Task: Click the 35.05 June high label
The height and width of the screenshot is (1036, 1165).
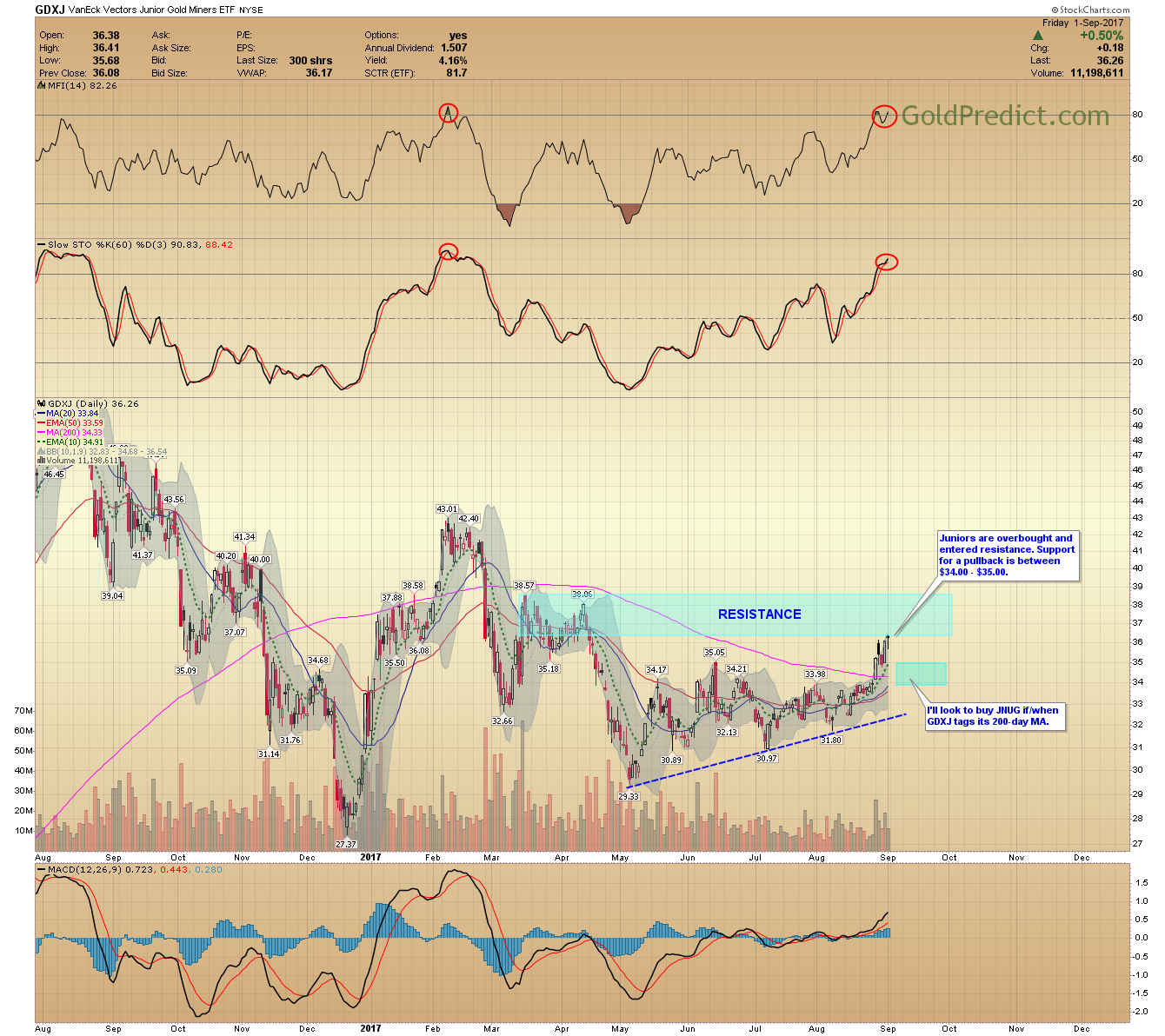Action: click(715, 653)
